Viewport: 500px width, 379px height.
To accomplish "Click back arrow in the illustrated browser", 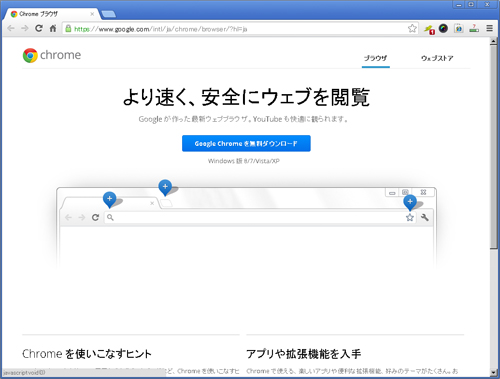I will 68,218.
